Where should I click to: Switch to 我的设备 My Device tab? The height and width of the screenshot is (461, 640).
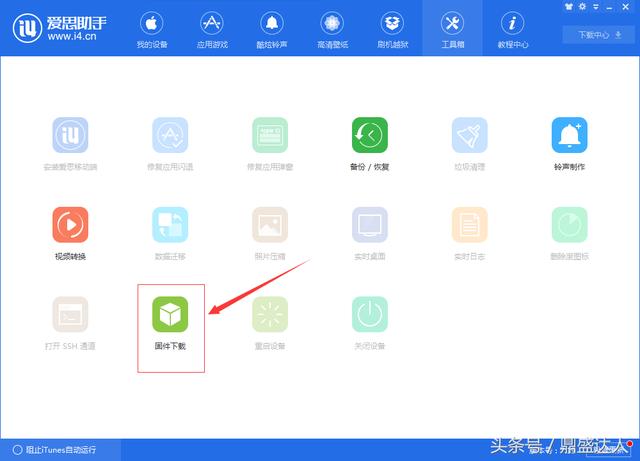pyautogui.click(x=152, y=29)
